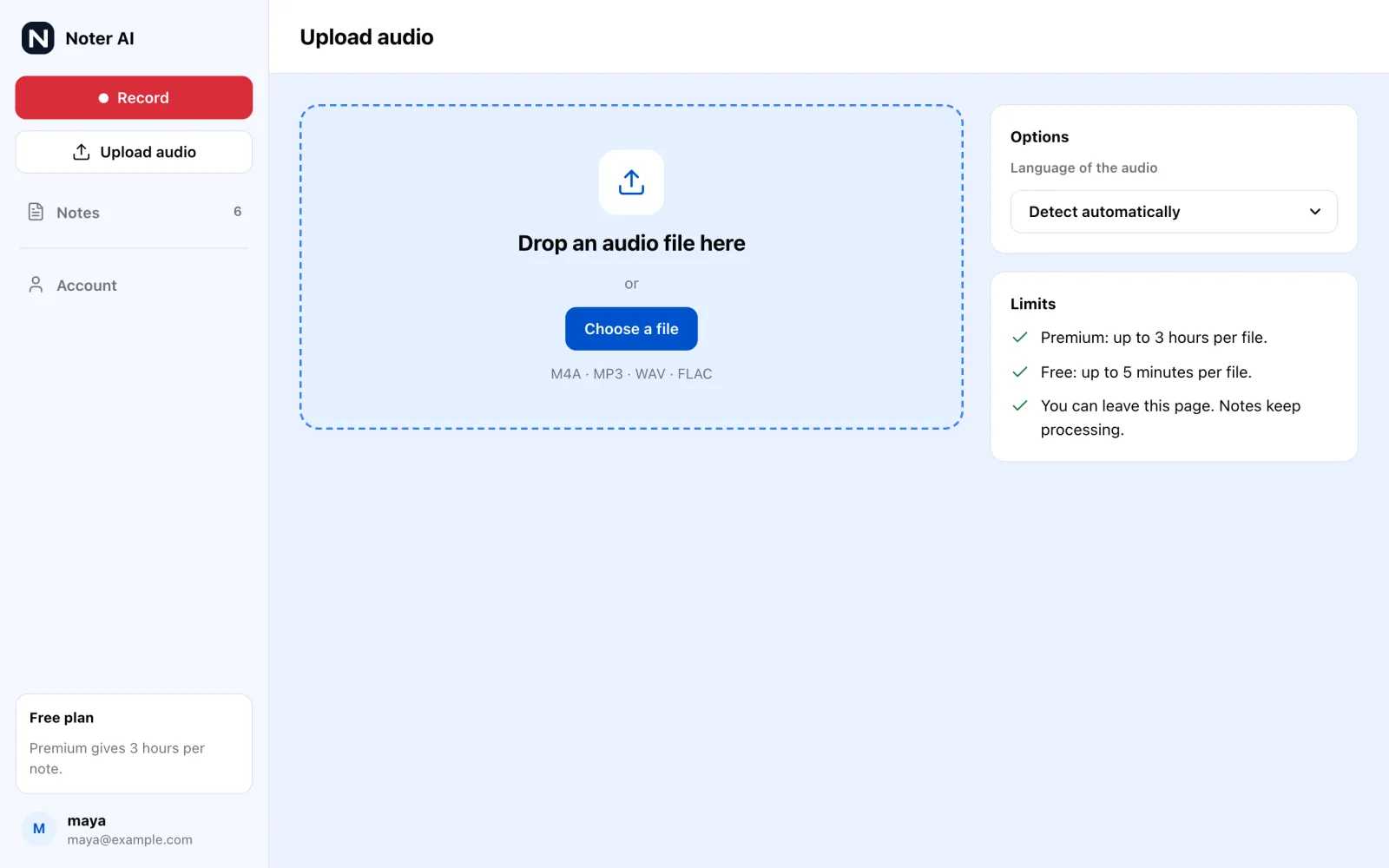Image resolution: width=1389 pixels, height=868 pixels.
Task: Click the "Premium: up to 3 hours per file." line
Action: (1154, 338)
